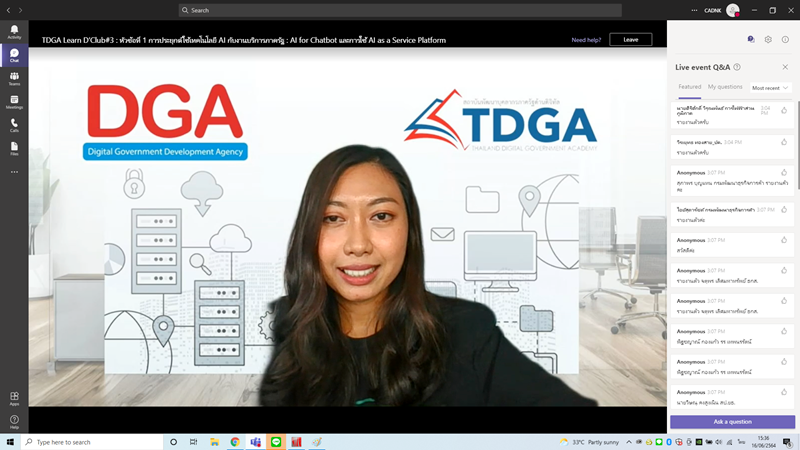Open the Most recent sort dropdown
Image resolution: width=800 pixels, height=450 pixels.
click(x=770, y=88)
